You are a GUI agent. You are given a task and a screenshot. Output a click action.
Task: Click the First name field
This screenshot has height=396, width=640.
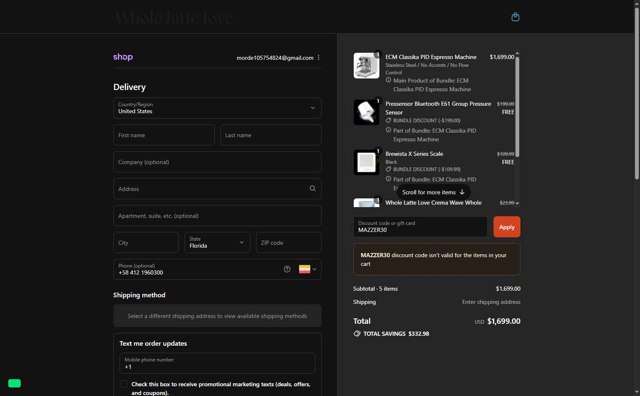tap(164, 135)
